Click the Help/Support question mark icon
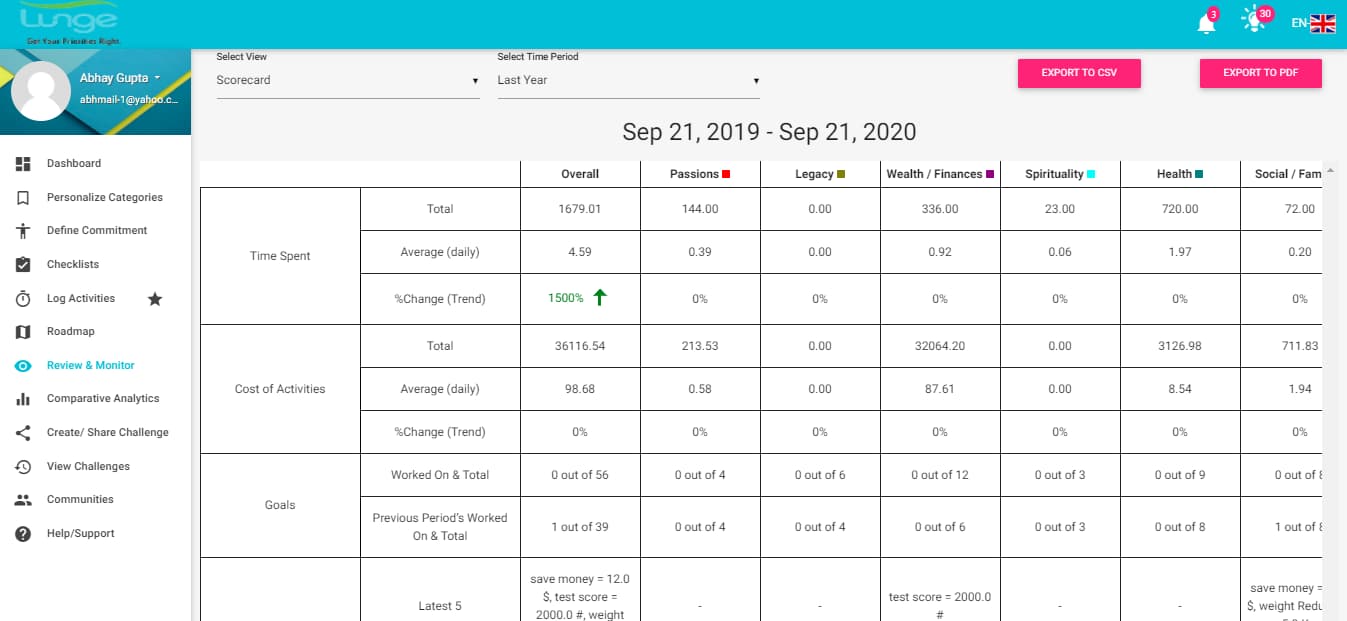Image resolution: width=1347 pixels, height=621 pixels. (24, 534)
